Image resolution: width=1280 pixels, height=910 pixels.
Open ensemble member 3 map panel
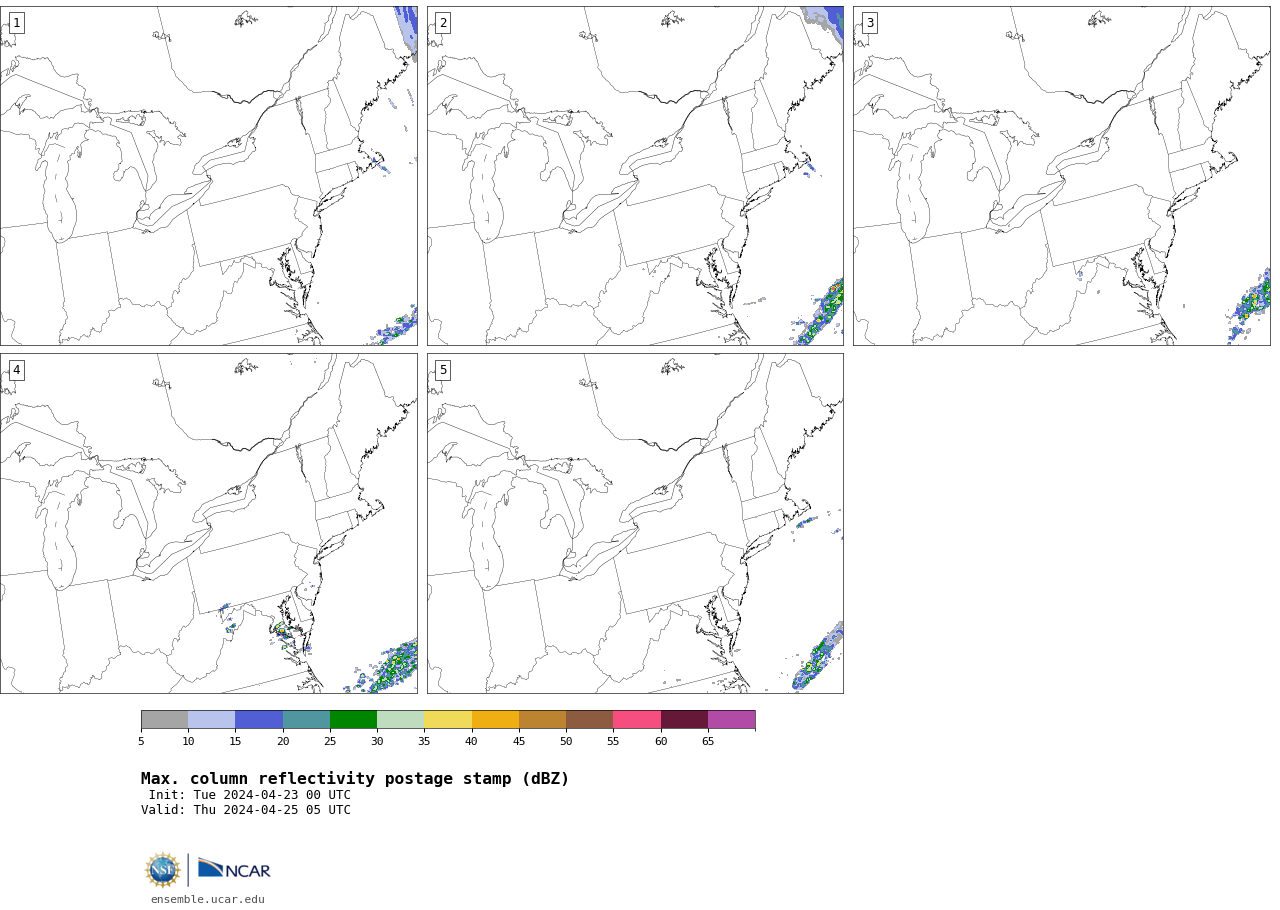tap(1062, 176)
